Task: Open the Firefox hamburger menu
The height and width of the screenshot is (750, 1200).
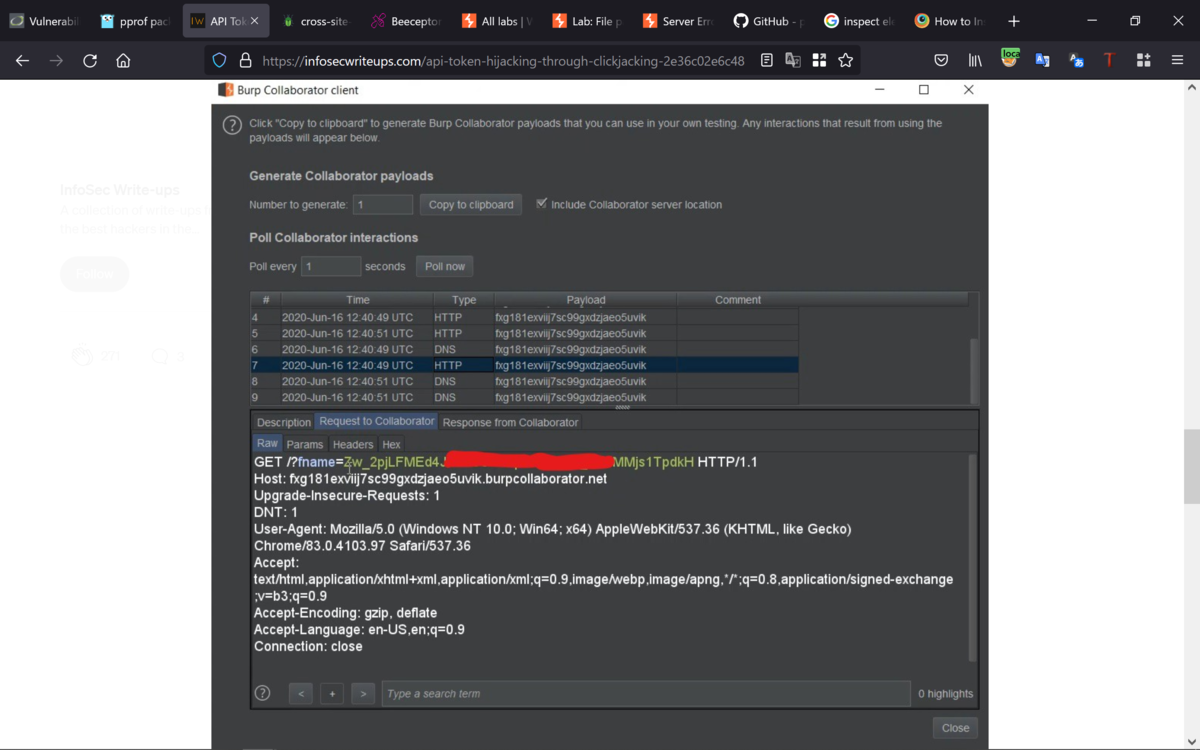Action: pos(1177,60)
